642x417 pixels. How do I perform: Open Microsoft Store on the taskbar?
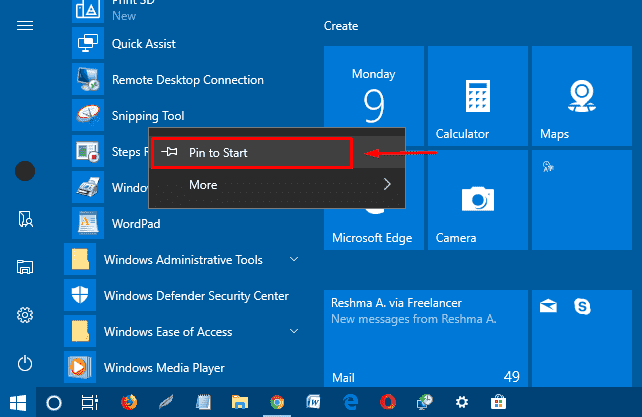[x=498, y=402]
